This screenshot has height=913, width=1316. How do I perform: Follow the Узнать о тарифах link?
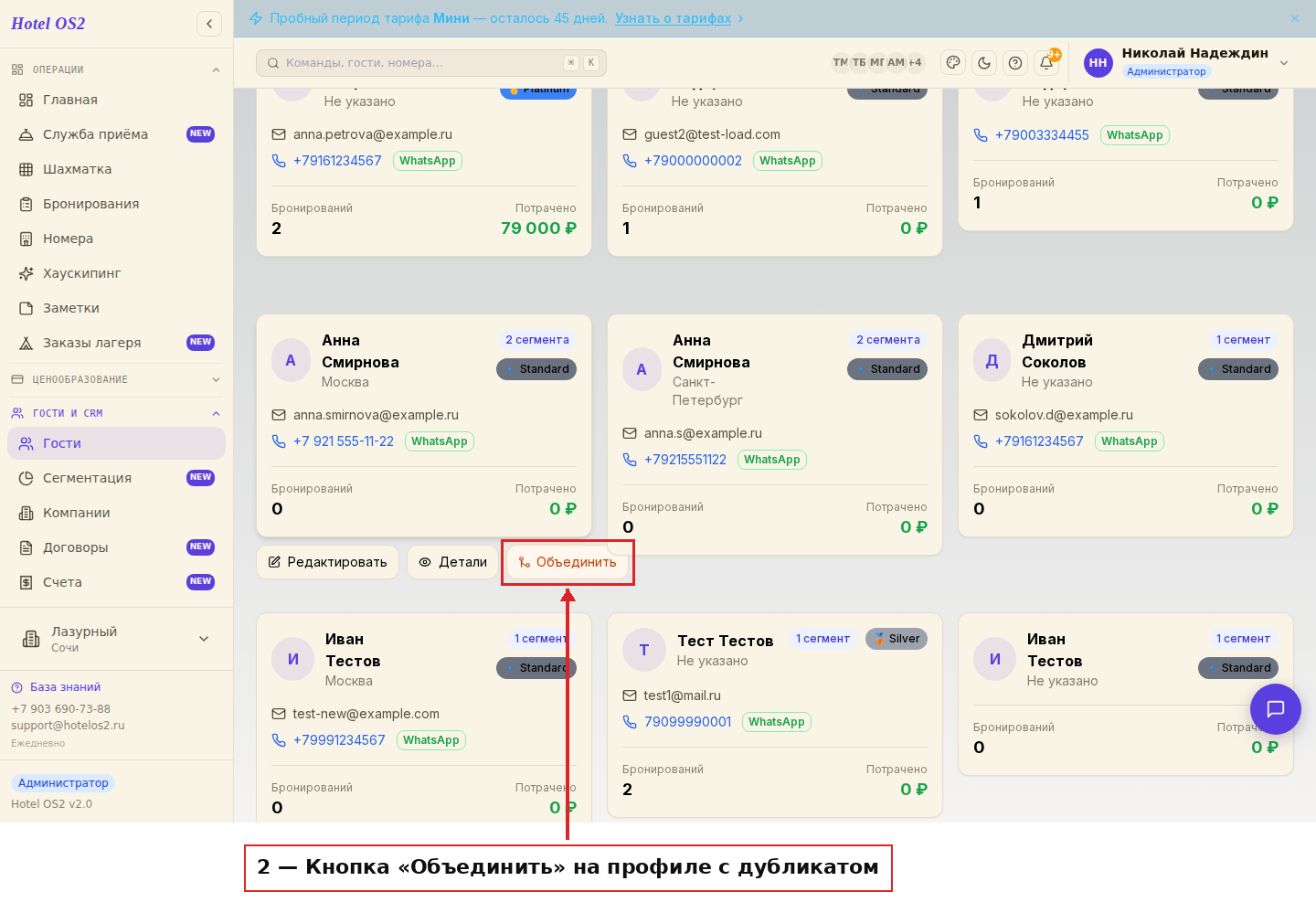[673, 18]
